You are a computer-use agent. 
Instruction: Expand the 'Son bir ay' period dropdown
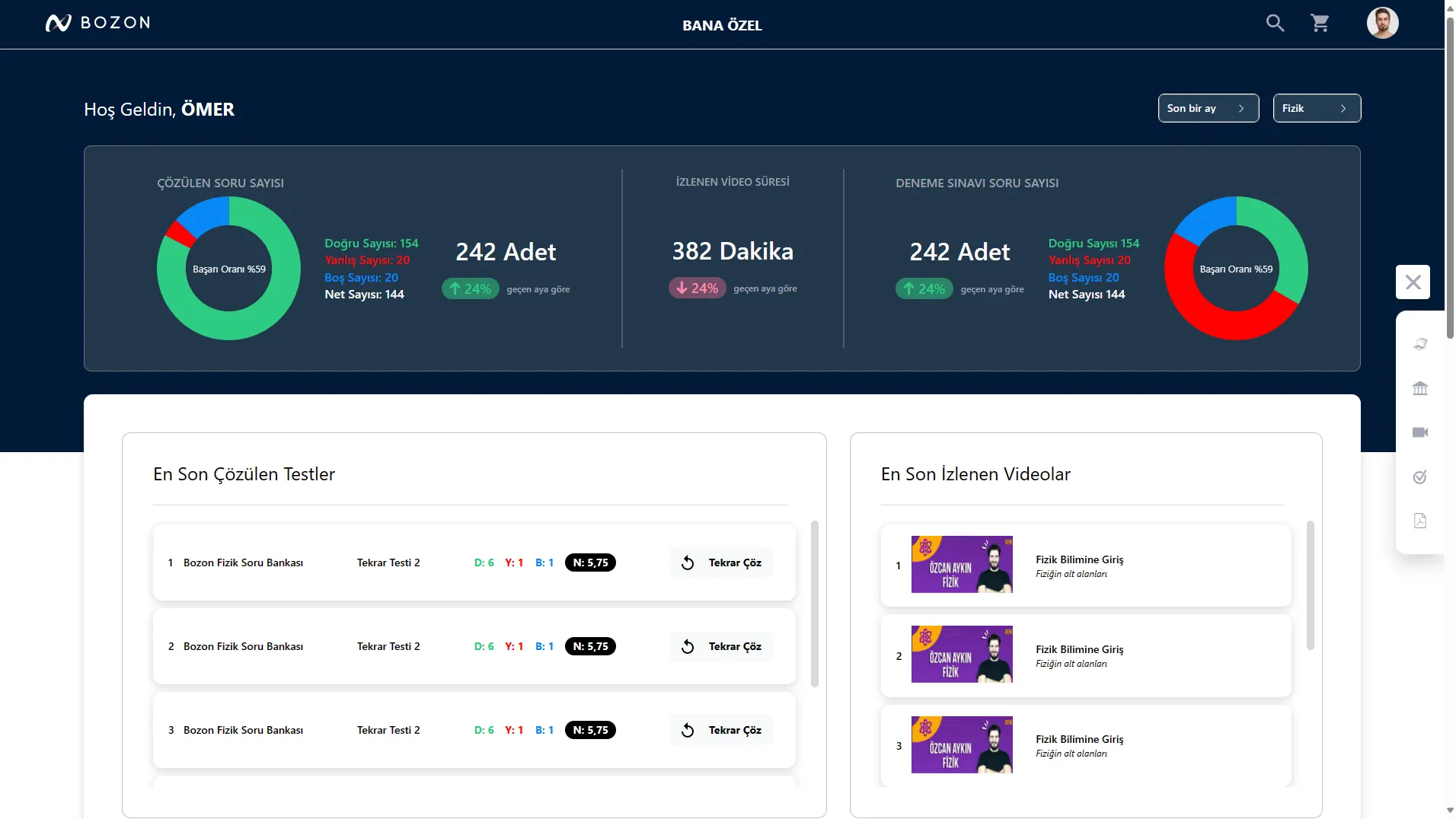(x=1208, y=108)
